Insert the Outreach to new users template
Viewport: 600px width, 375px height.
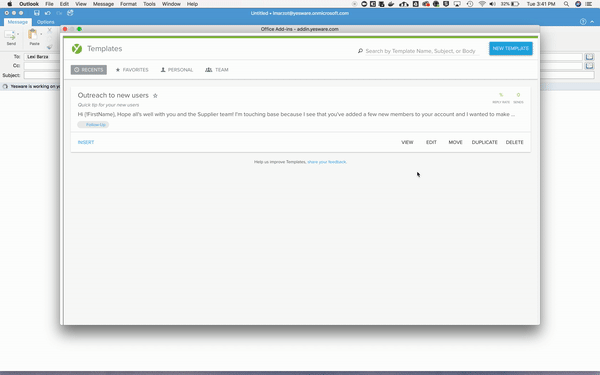pos(86,142)
